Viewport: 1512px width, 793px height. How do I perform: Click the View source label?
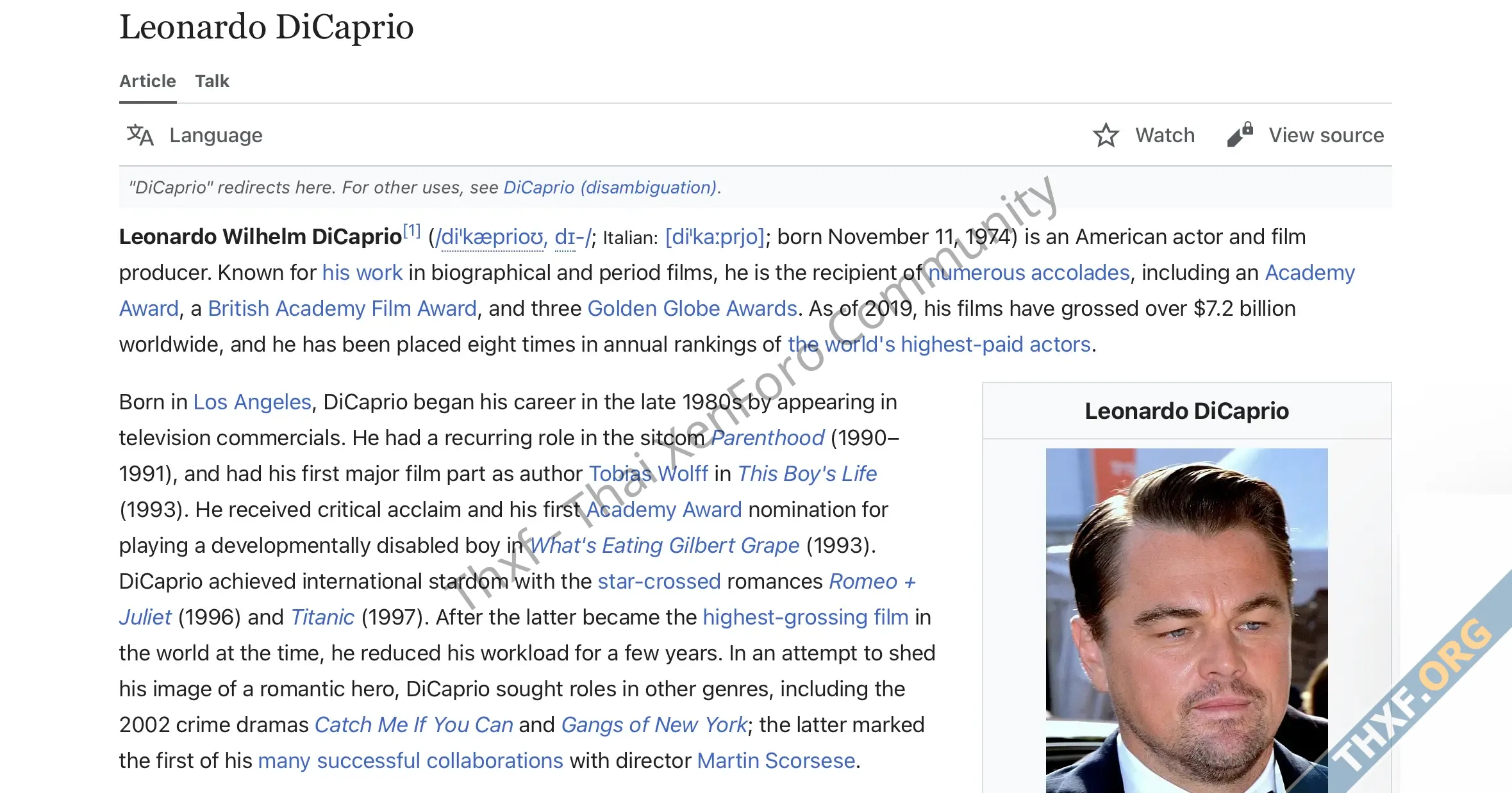click(1326, 135)
